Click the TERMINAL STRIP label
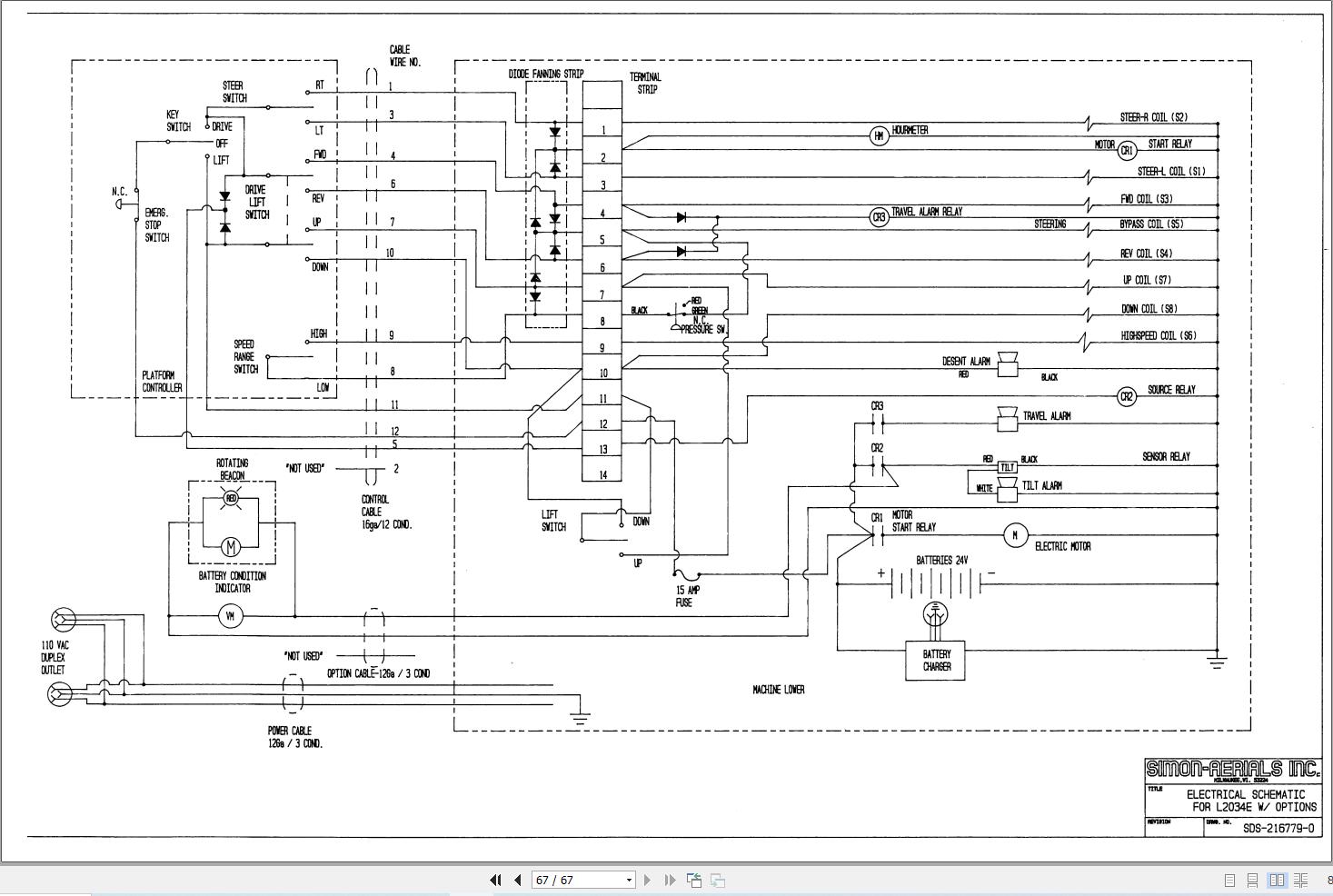The image size is (1333, 896). (645, 83)
